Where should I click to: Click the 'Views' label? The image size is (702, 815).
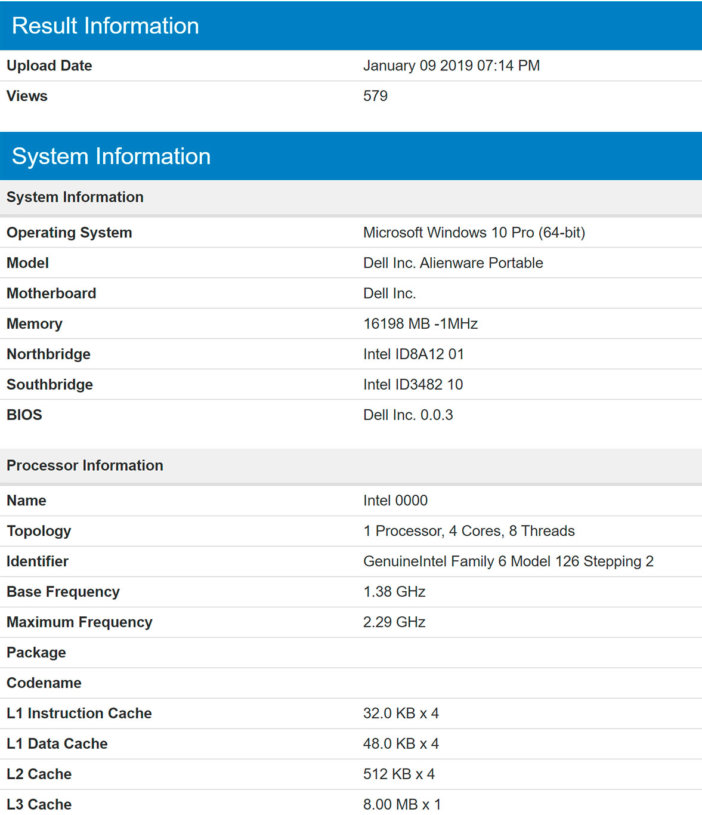click(x=27, y=96)
